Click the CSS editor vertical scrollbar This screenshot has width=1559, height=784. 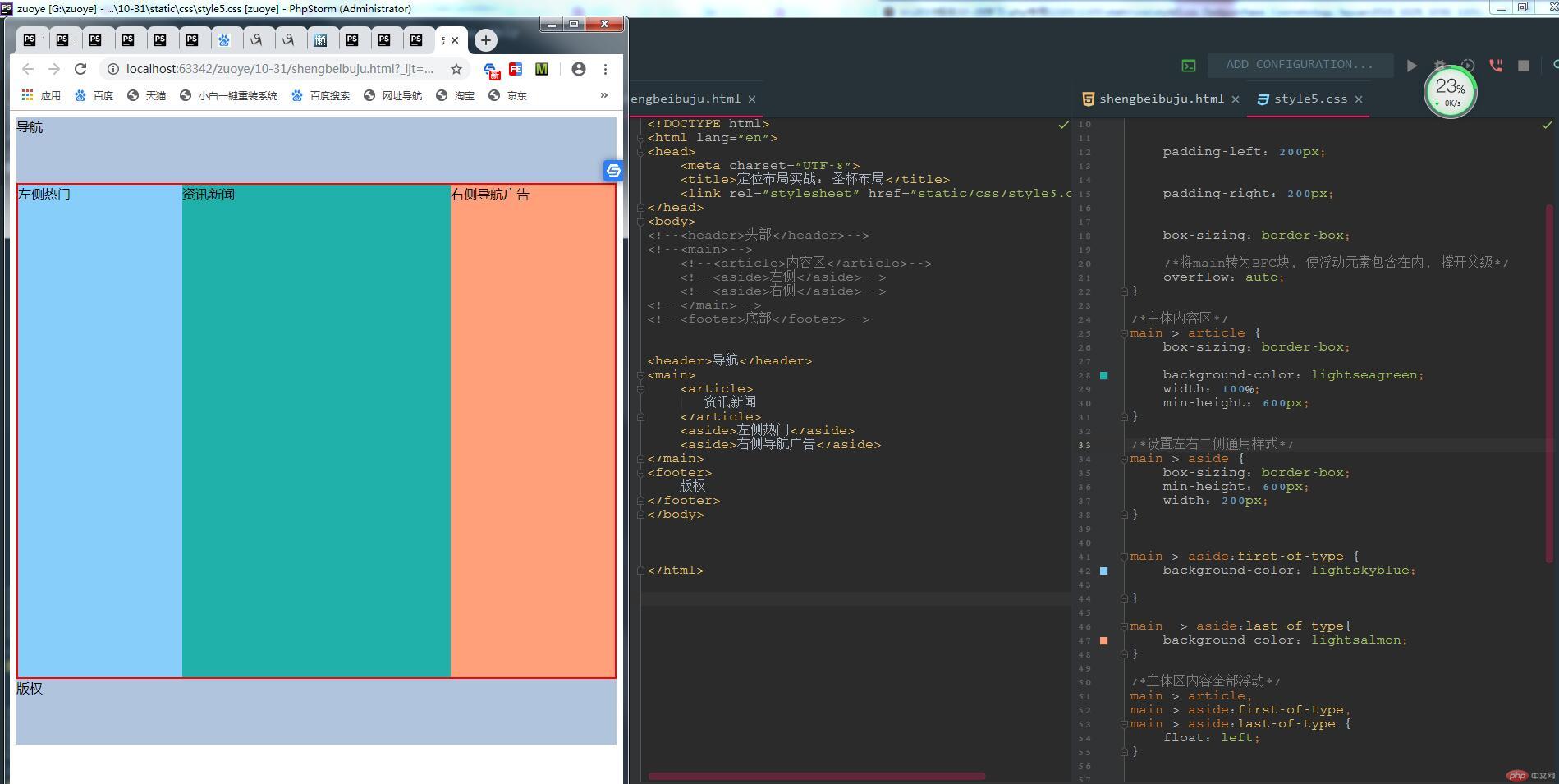(x=1549, y=383)
